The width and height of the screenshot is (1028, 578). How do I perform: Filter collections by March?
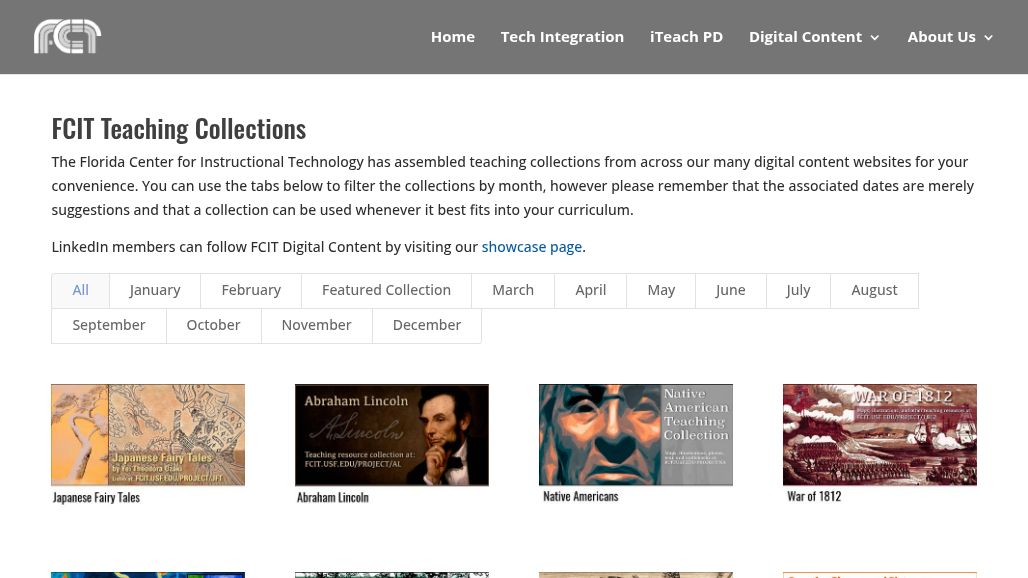(513, 290)
